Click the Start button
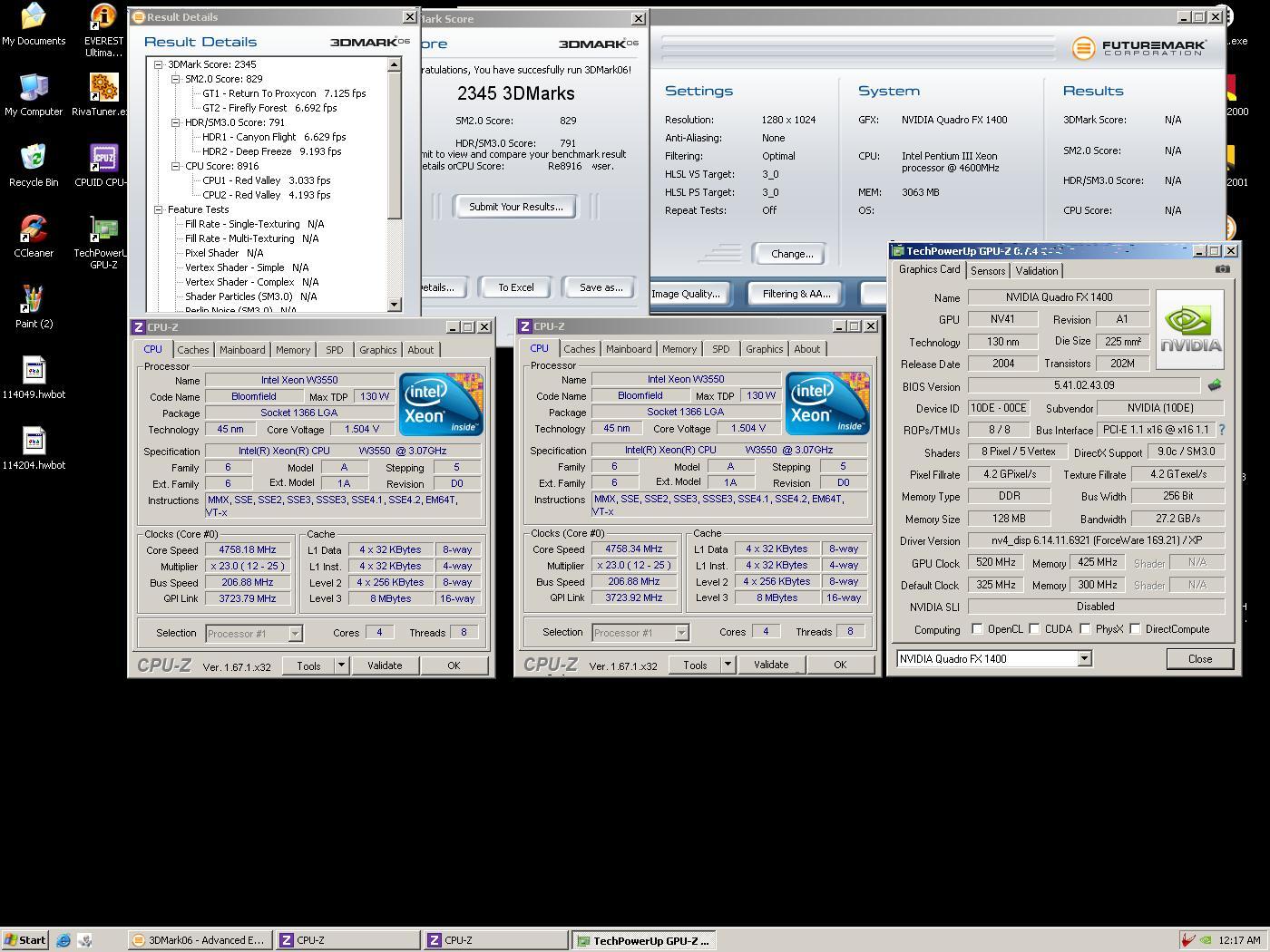 (x=24, y=940)
